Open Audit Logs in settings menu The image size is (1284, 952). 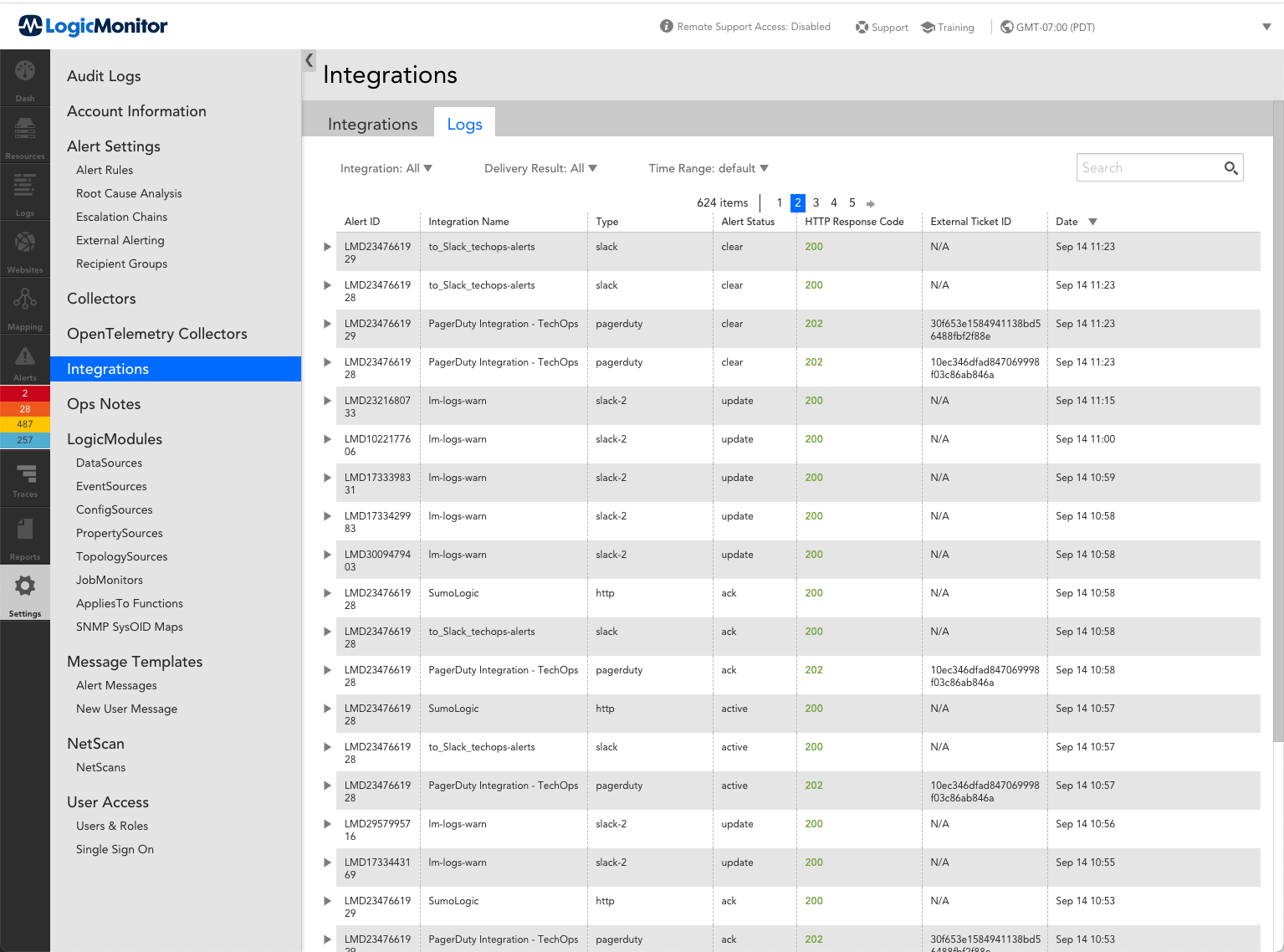[104, 76]
